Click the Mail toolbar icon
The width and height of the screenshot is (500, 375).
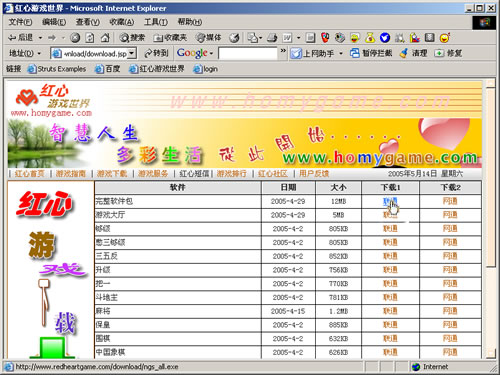point(253,38)
